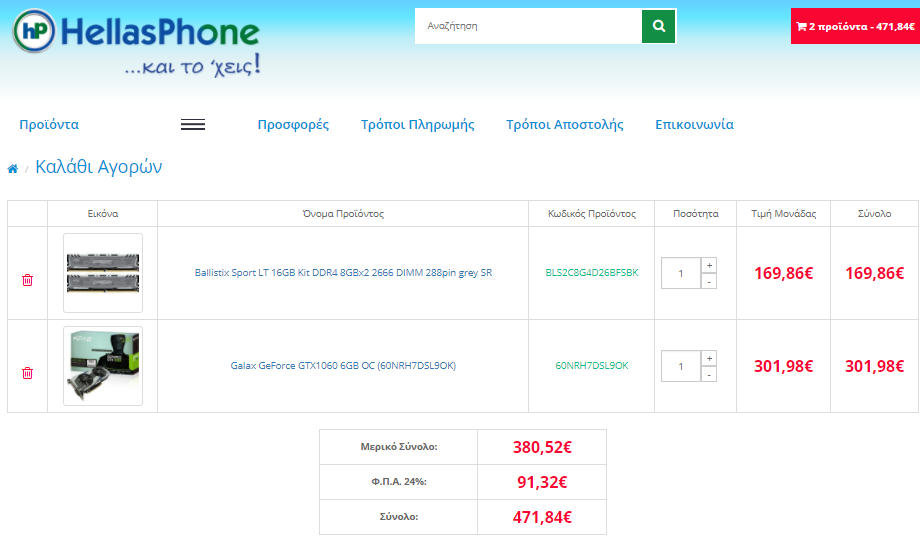Increase quantity of Ballistix RAM

(709, 265)
